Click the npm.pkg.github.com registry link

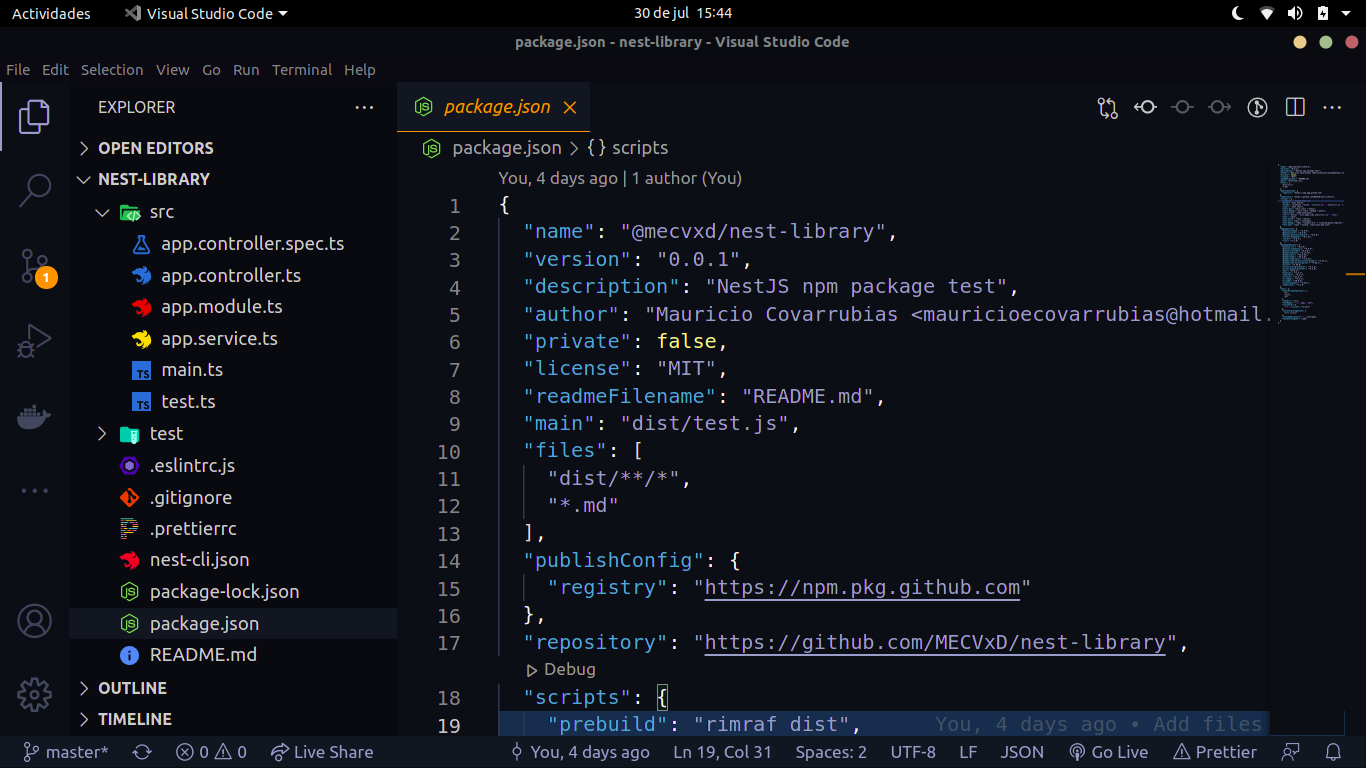862,587
